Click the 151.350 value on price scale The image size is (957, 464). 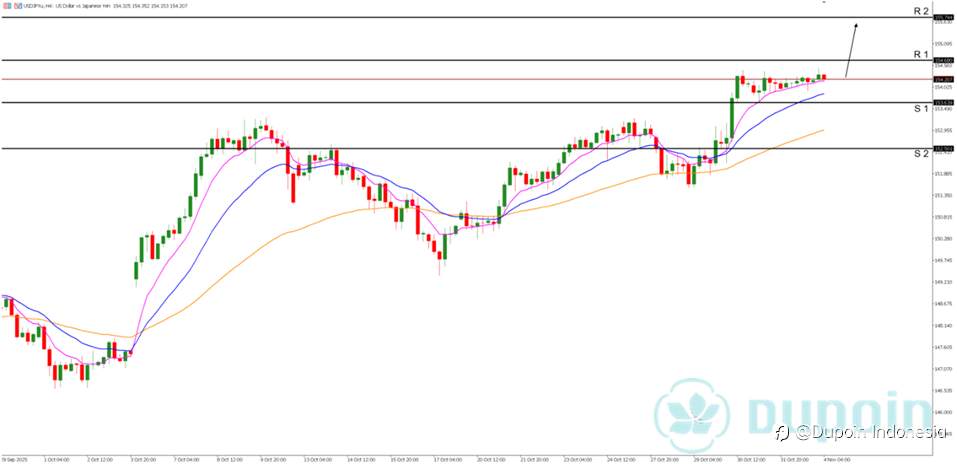[944, 195]
